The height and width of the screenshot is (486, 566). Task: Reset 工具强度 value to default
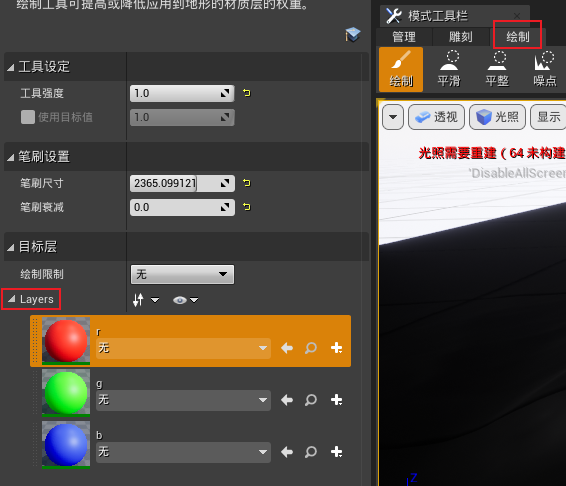point(247,93)
